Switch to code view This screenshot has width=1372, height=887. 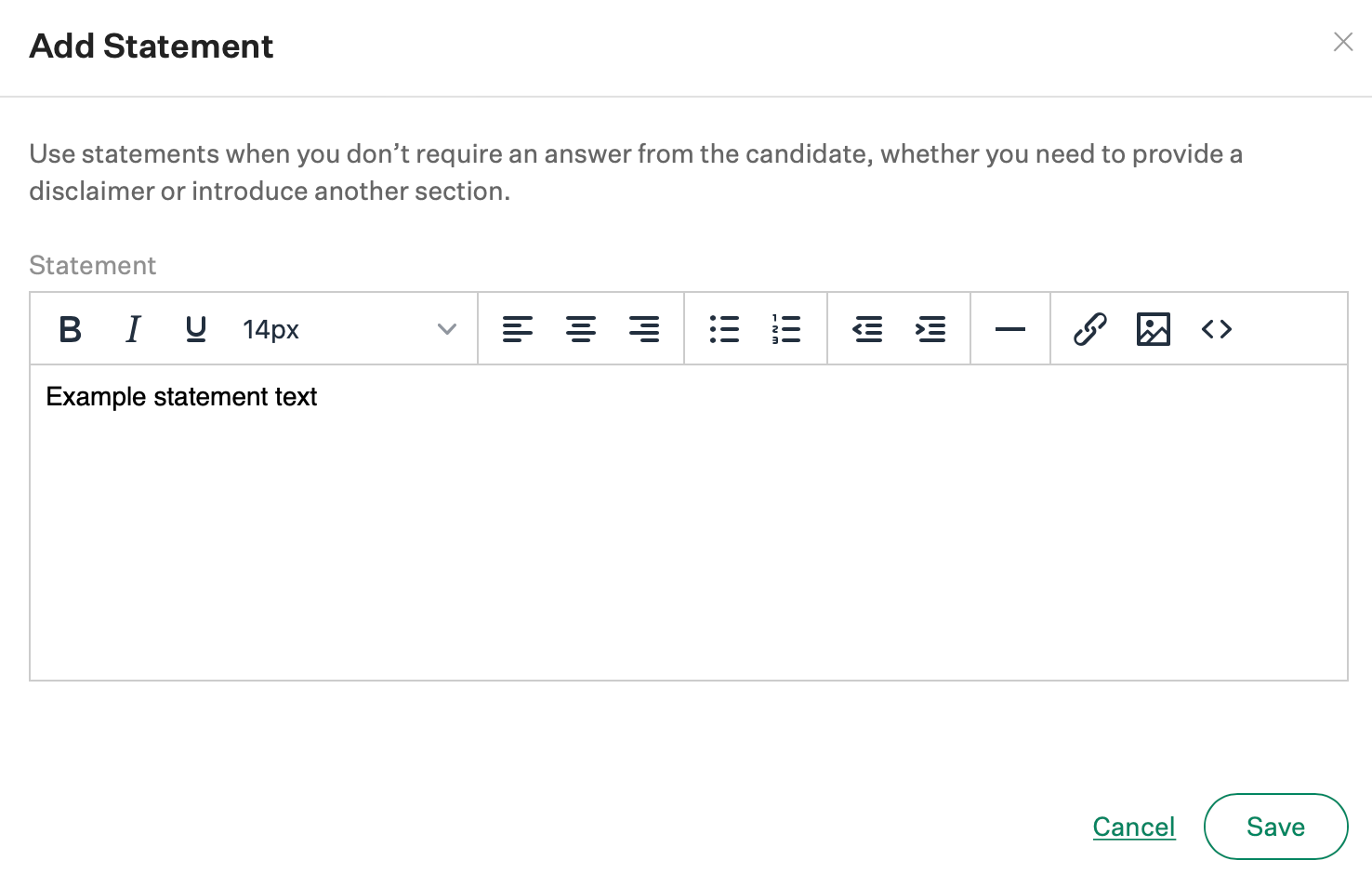tap(1217, 329)
